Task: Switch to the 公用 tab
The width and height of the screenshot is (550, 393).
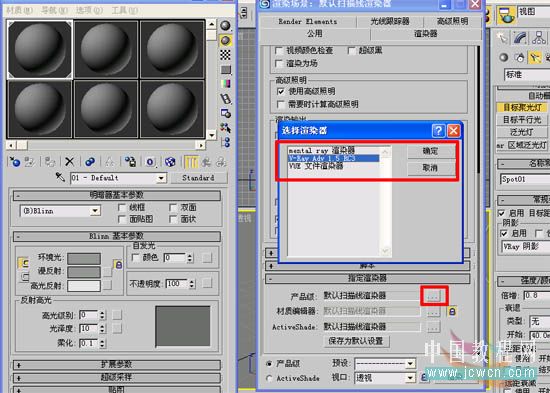Action: pos(315,34)
